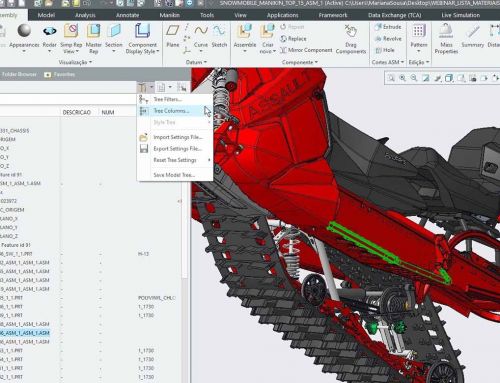Create a datum Plane
The width and height of the screenshot is (500, 383).
[x=173, y=31]
